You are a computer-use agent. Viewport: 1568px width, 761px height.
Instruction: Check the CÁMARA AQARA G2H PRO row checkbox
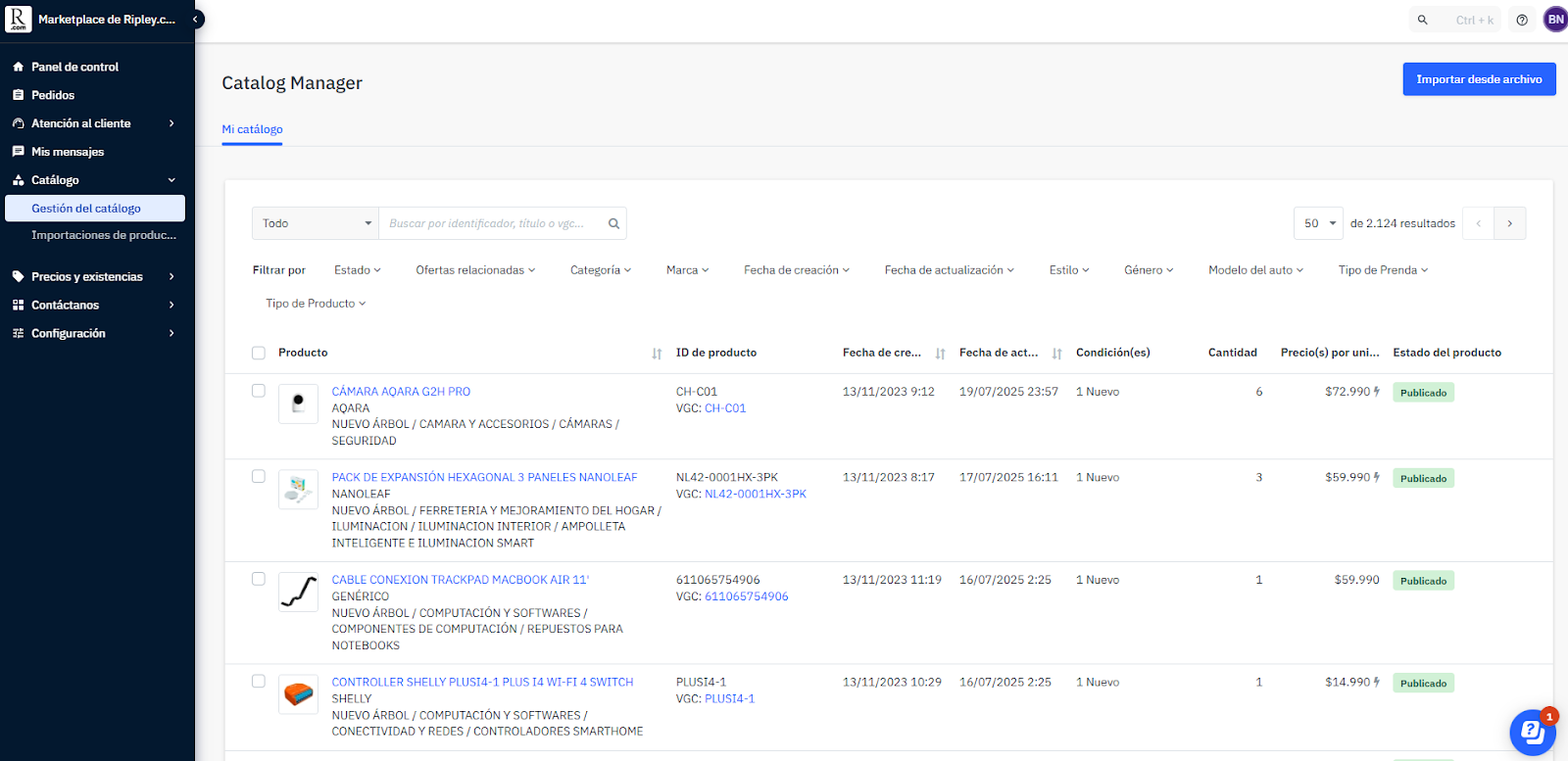pyautogui.click(x=259, y=391)
